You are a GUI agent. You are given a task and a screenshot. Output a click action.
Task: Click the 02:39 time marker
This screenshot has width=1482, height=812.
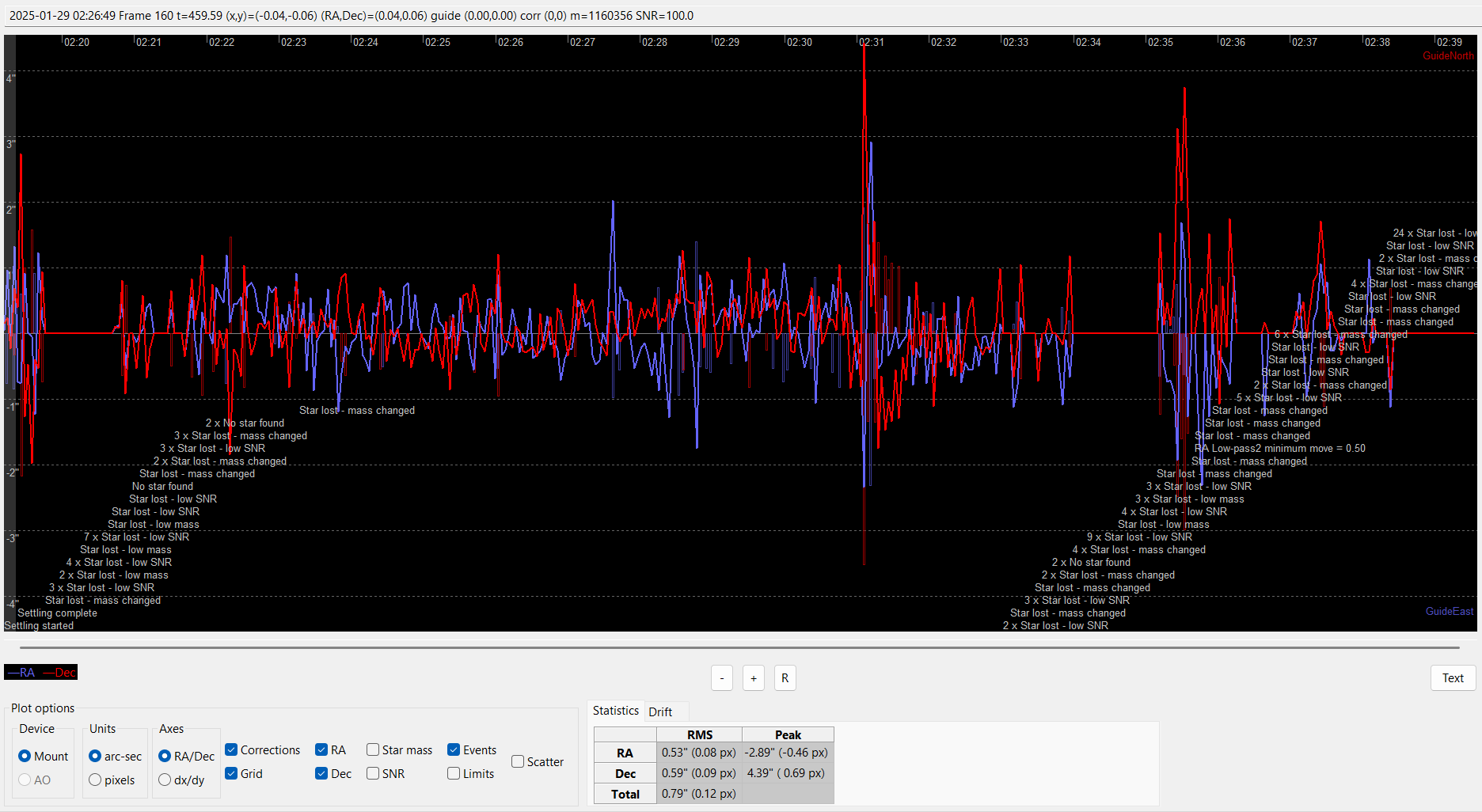(1450, 42)
